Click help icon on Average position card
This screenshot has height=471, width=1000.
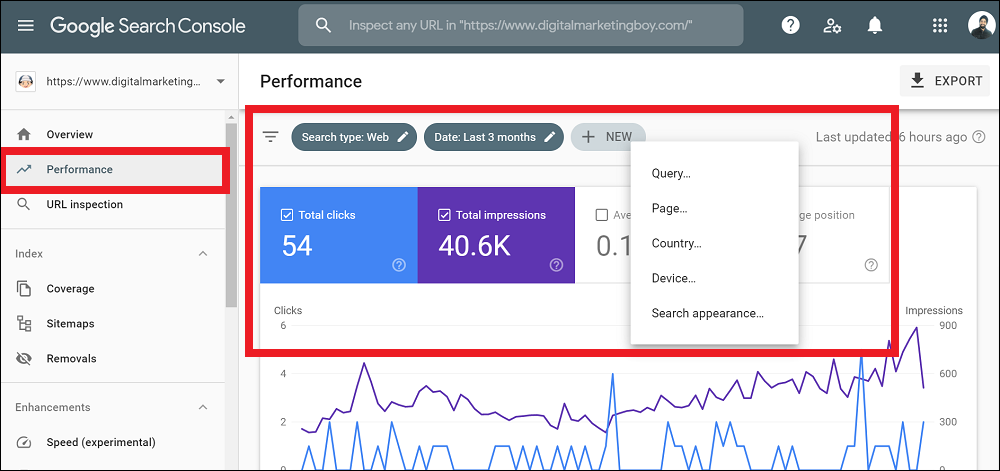(871, 265)
